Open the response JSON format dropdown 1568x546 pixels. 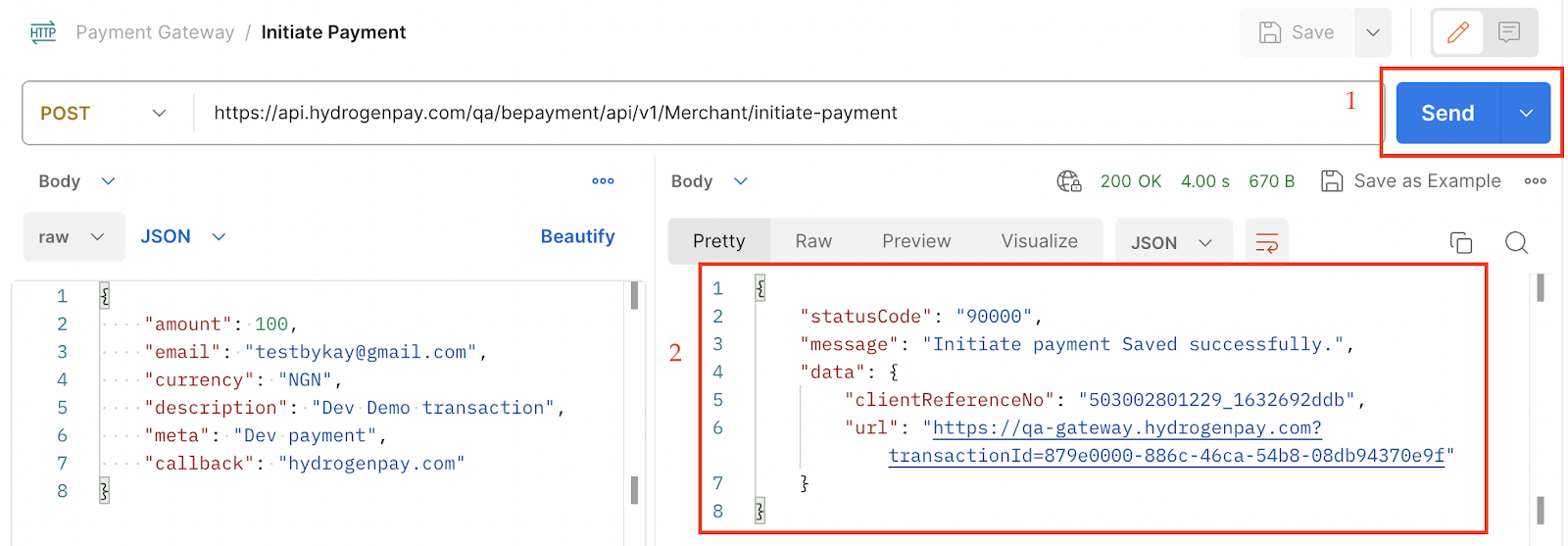(x=1172, y=242)
